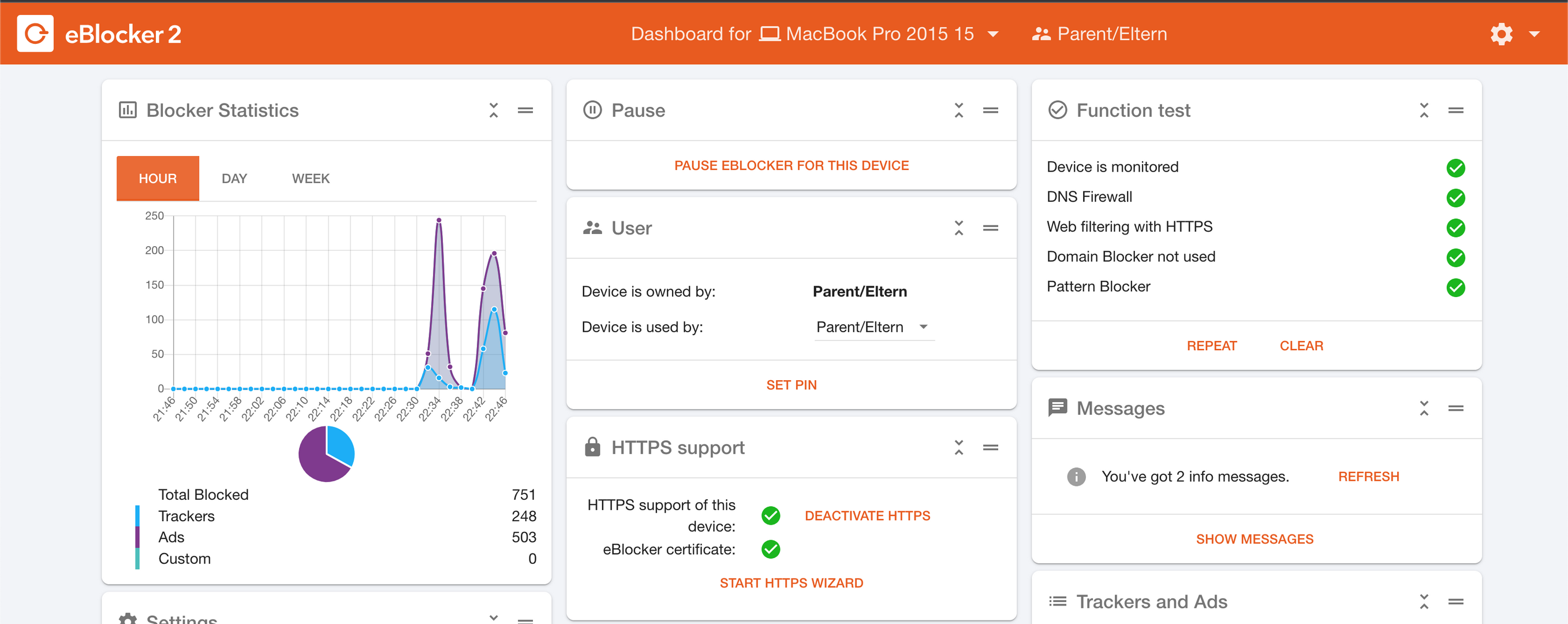Collapse the Messages card
The height and width of the screenshot is (624, 1568).
pyautogui.click(x=1424, y=408)
